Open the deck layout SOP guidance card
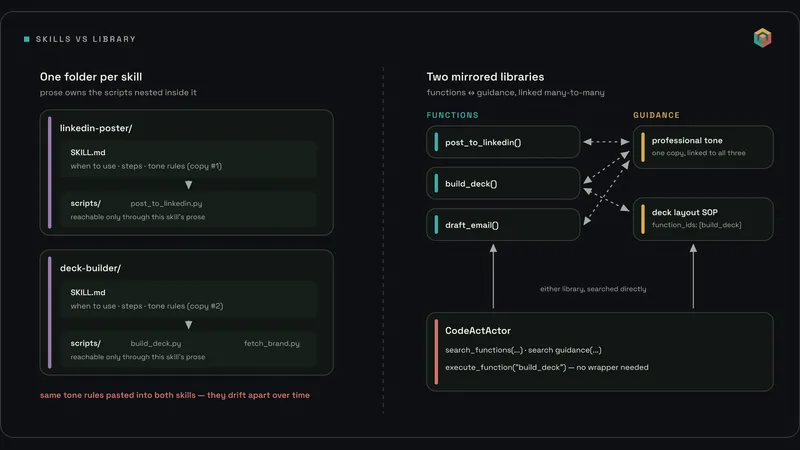Image resolution: width=800 pixels, height=450 pixels. pyautogui.click(x=703, y=219)
